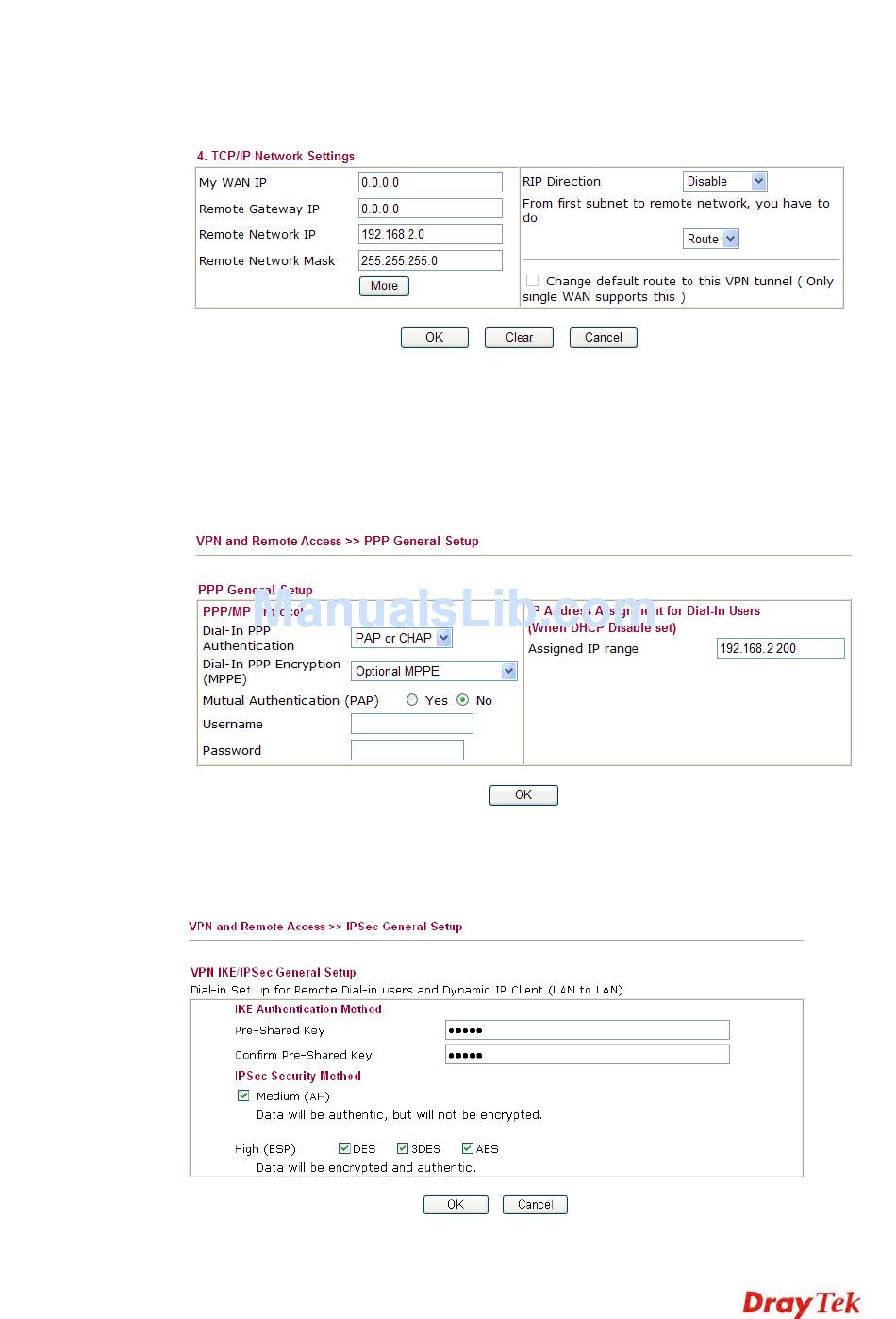Toggle the AES checkbox

(x=467, y=1148)
